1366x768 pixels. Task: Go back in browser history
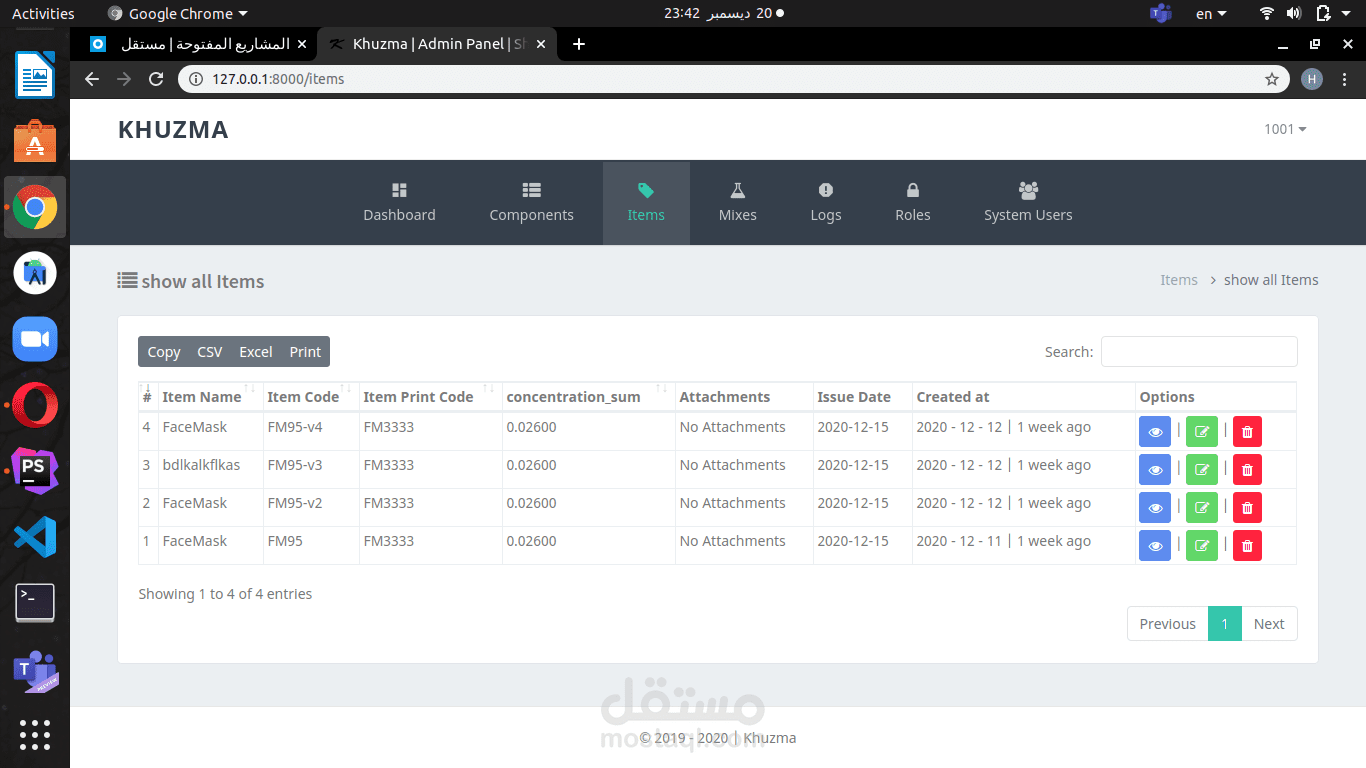point(92,79)
